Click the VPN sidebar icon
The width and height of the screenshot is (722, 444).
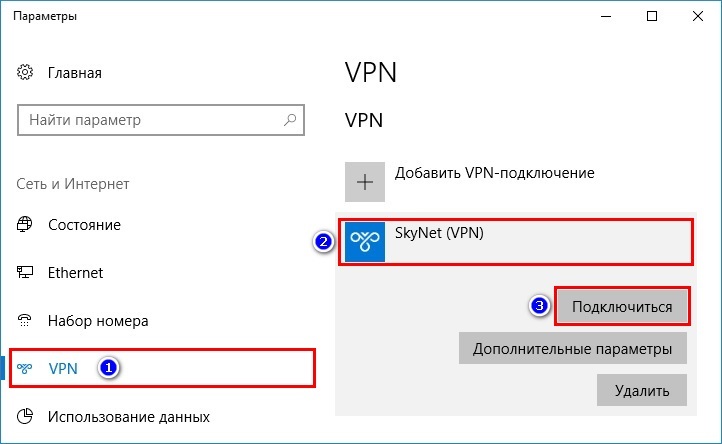[x=24, y=368]
